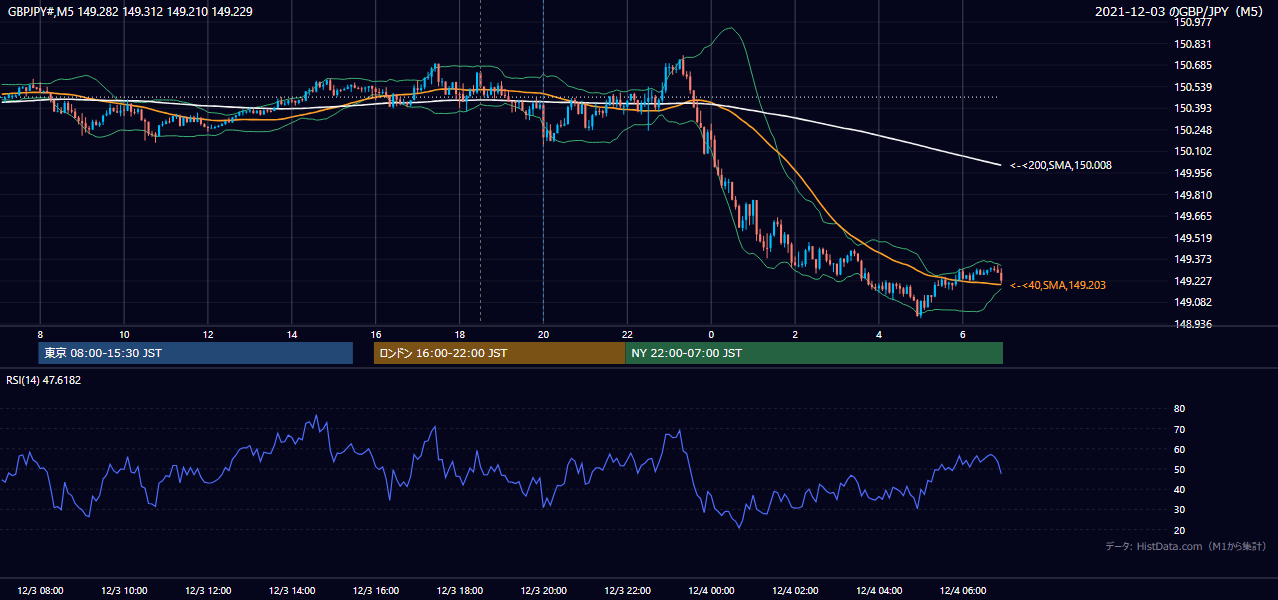Screen dimensions: 1278x600
Task: Click the 12/3 14:00 date label
Action: [292, 591]
